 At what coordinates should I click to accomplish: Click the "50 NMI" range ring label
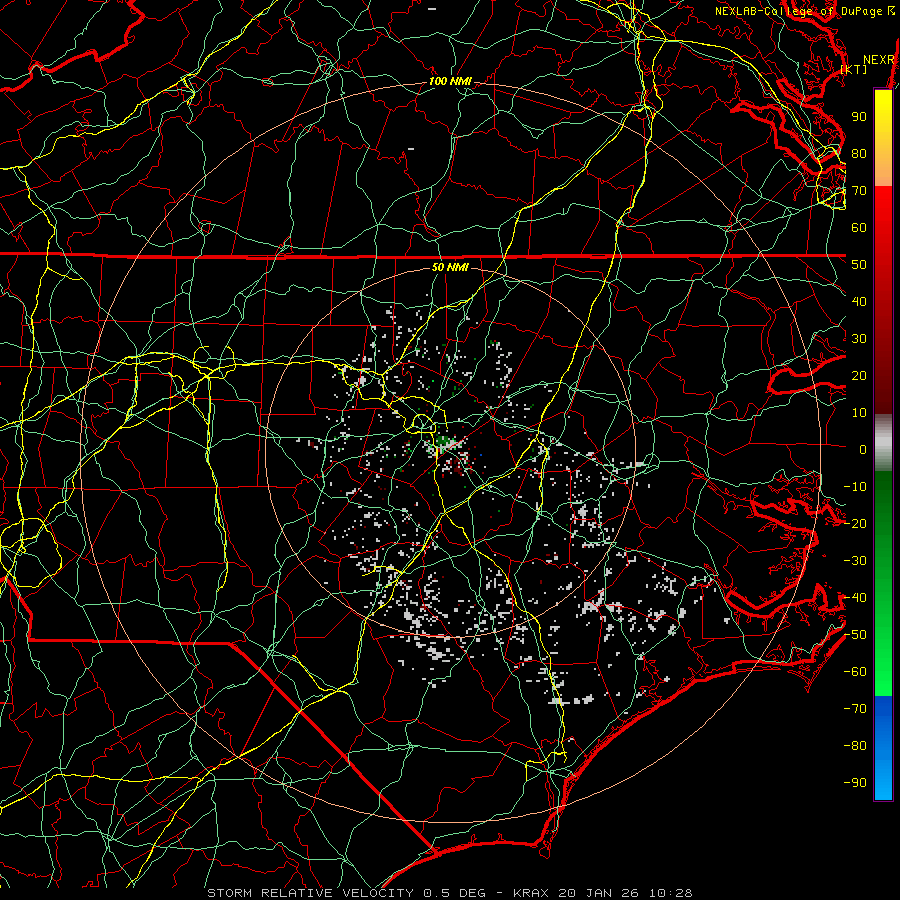click(450, 267)
